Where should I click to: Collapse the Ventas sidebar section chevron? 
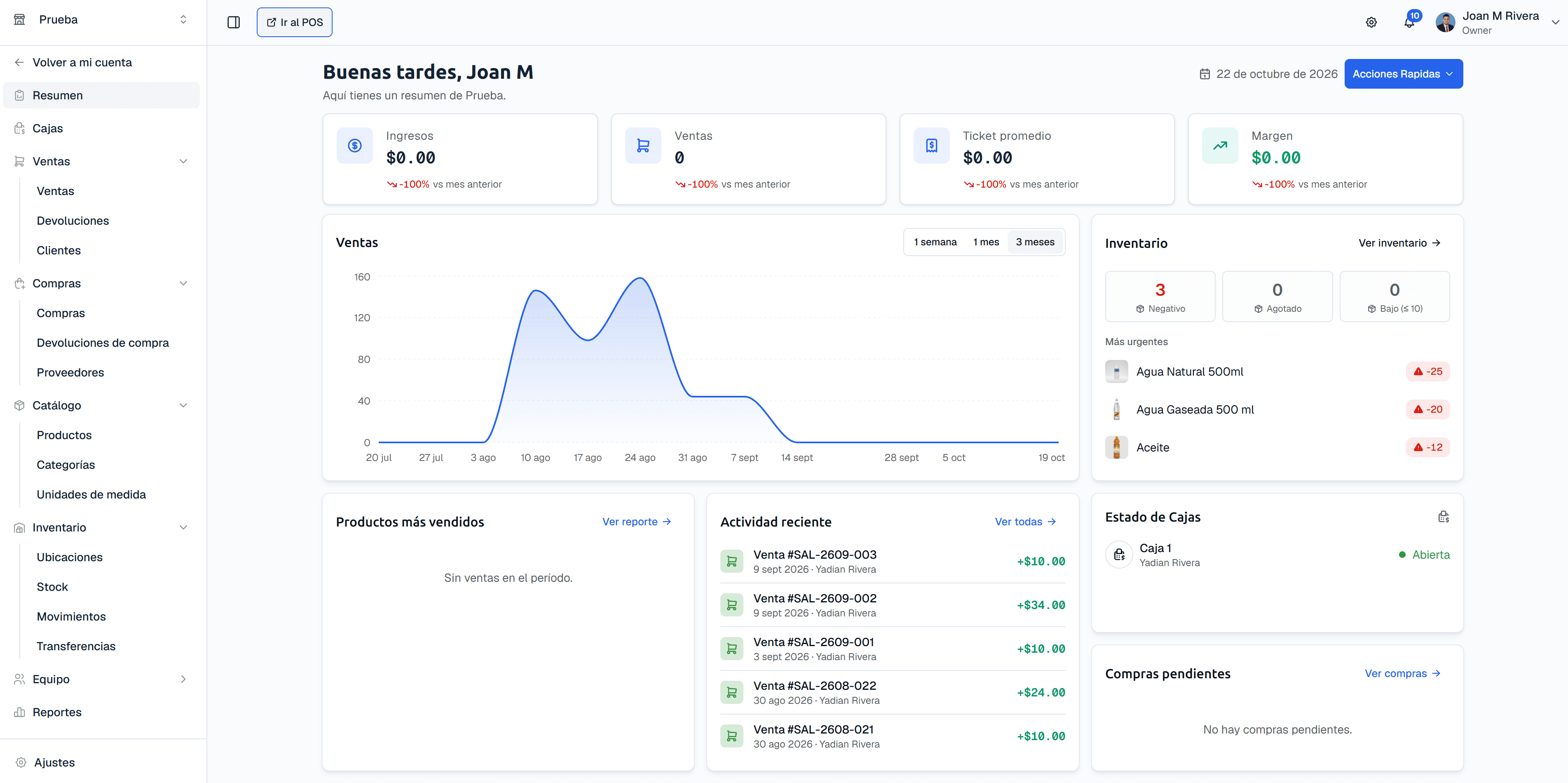183,161
